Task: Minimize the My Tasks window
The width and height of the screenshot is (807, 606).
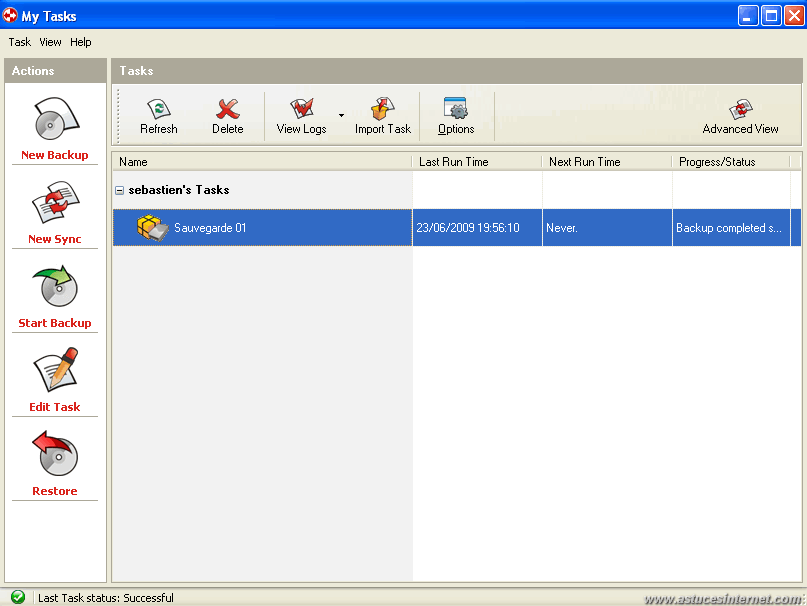Action: pos(748,15)
